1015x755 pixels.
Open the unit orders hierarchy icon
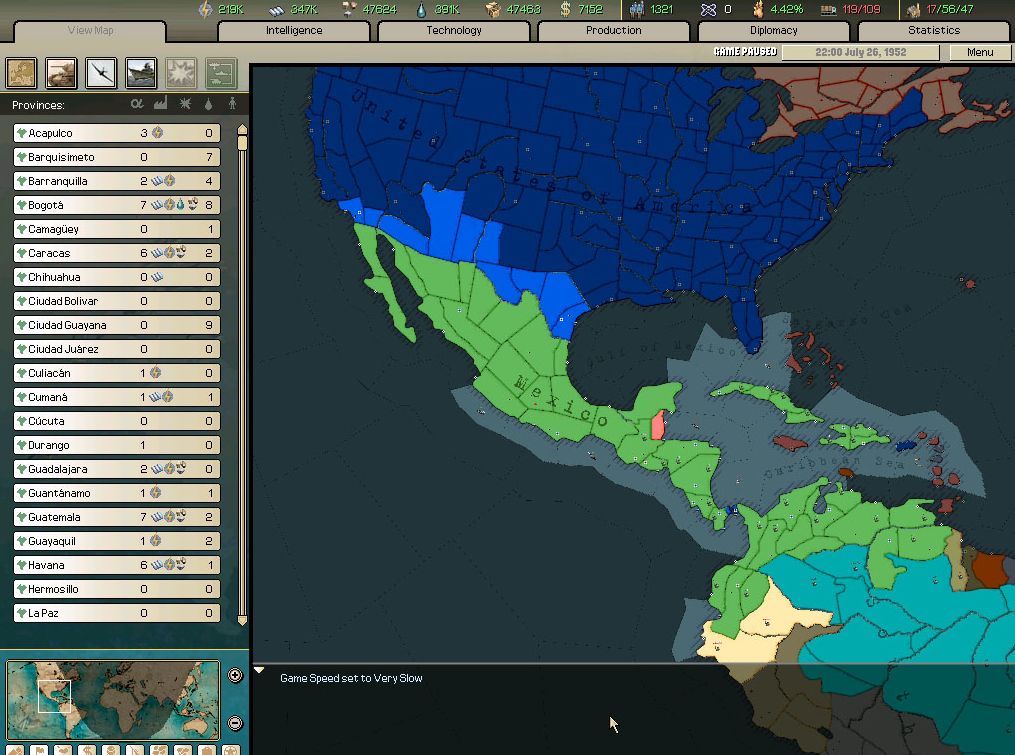pyautogui.click(x=221, y=73)
